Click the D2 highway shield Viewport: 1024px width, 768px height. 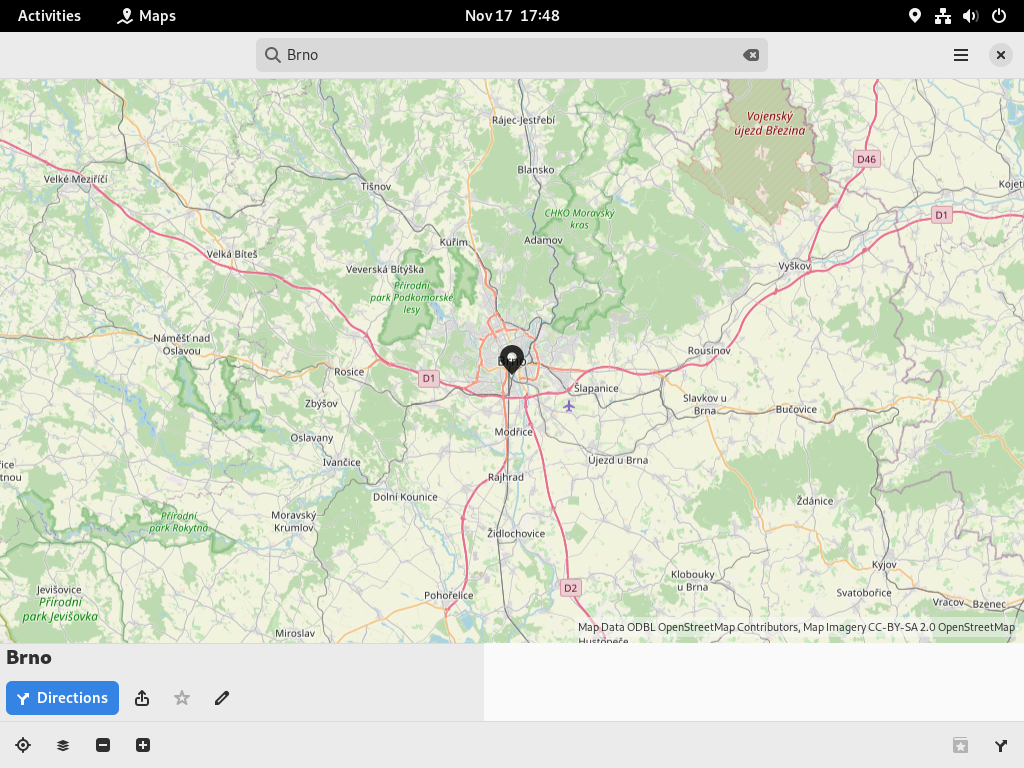click(x=571, y=588)
